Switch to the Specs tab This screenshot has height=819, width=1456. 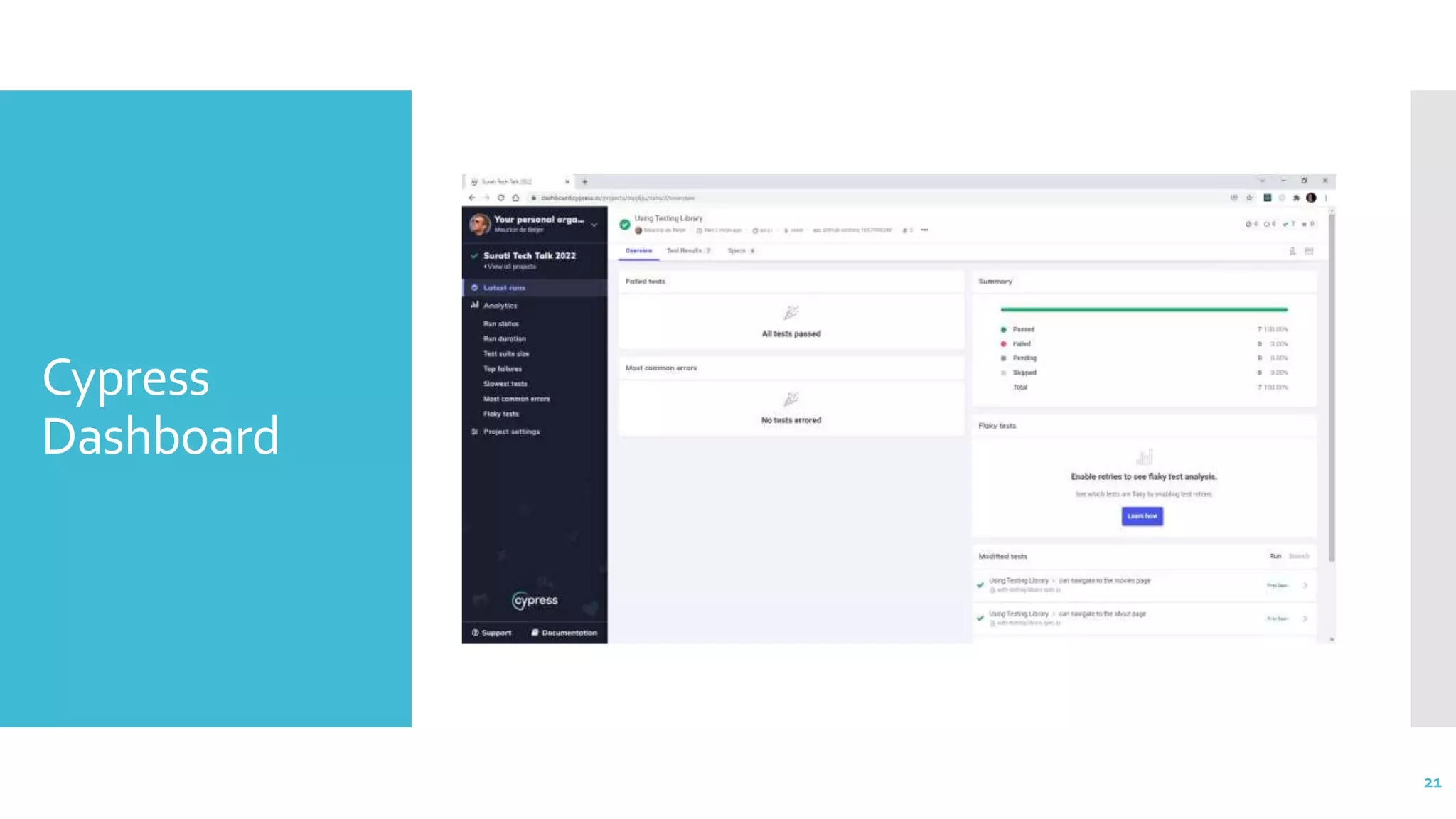(x=741, y=251)
